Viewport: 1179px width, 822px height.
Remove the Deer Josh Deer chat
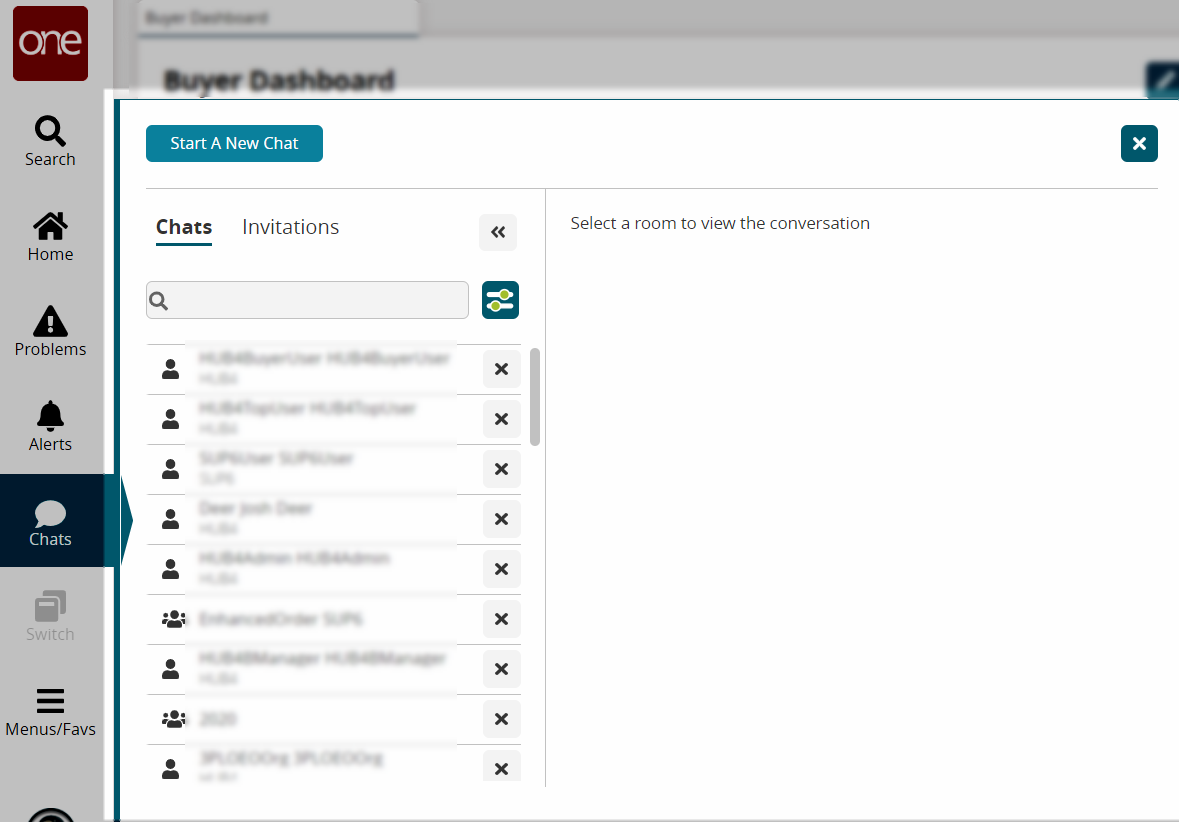point(502,519)
